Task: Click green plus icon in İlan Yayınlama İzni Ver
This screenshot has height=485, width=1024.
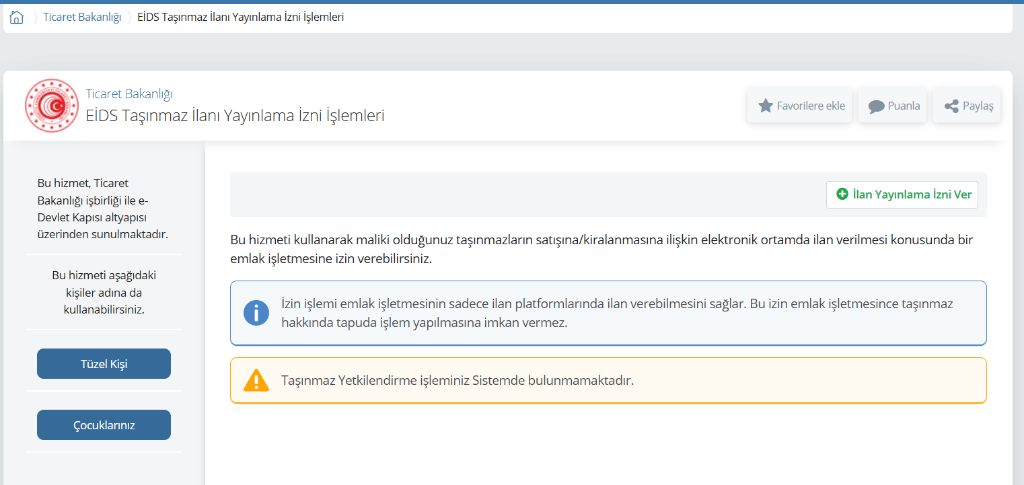Action: tap(842, 195)
